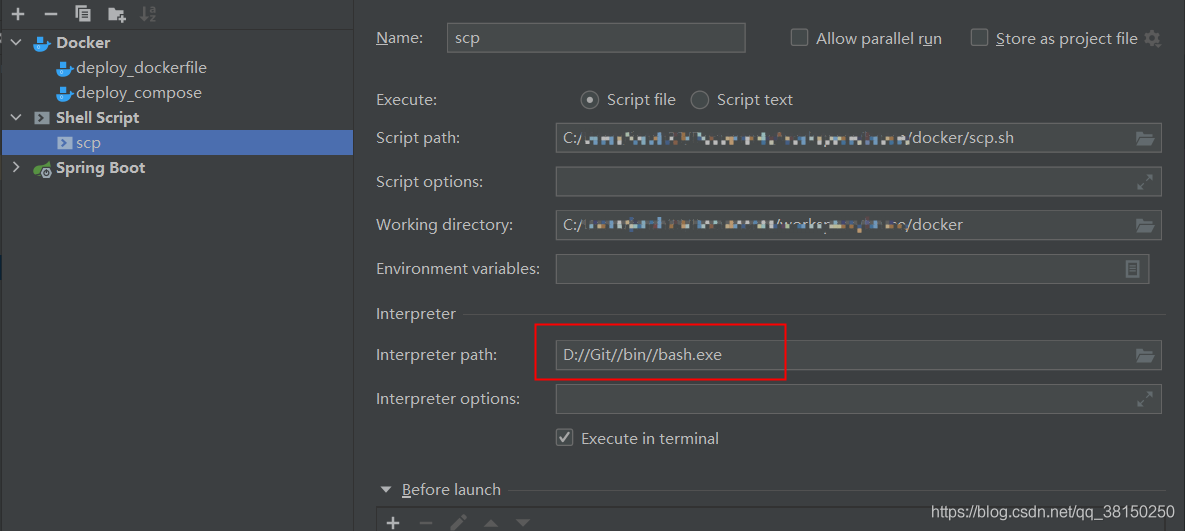Select the Script text radio button
The height and width of the screenshot is (531, 1185).
[700, 100]
